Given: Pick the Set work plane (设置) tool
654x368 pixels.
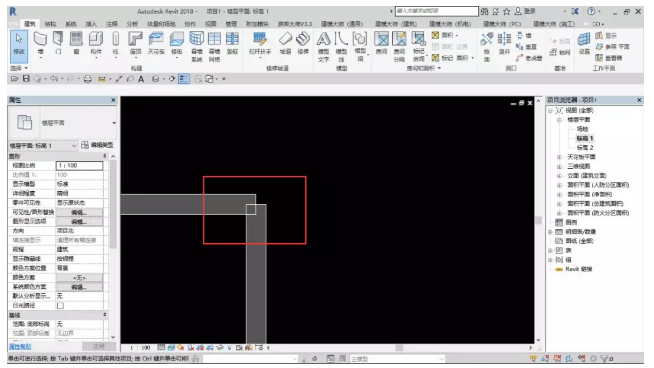Looking at the screenshot, I should click(584, 43).
